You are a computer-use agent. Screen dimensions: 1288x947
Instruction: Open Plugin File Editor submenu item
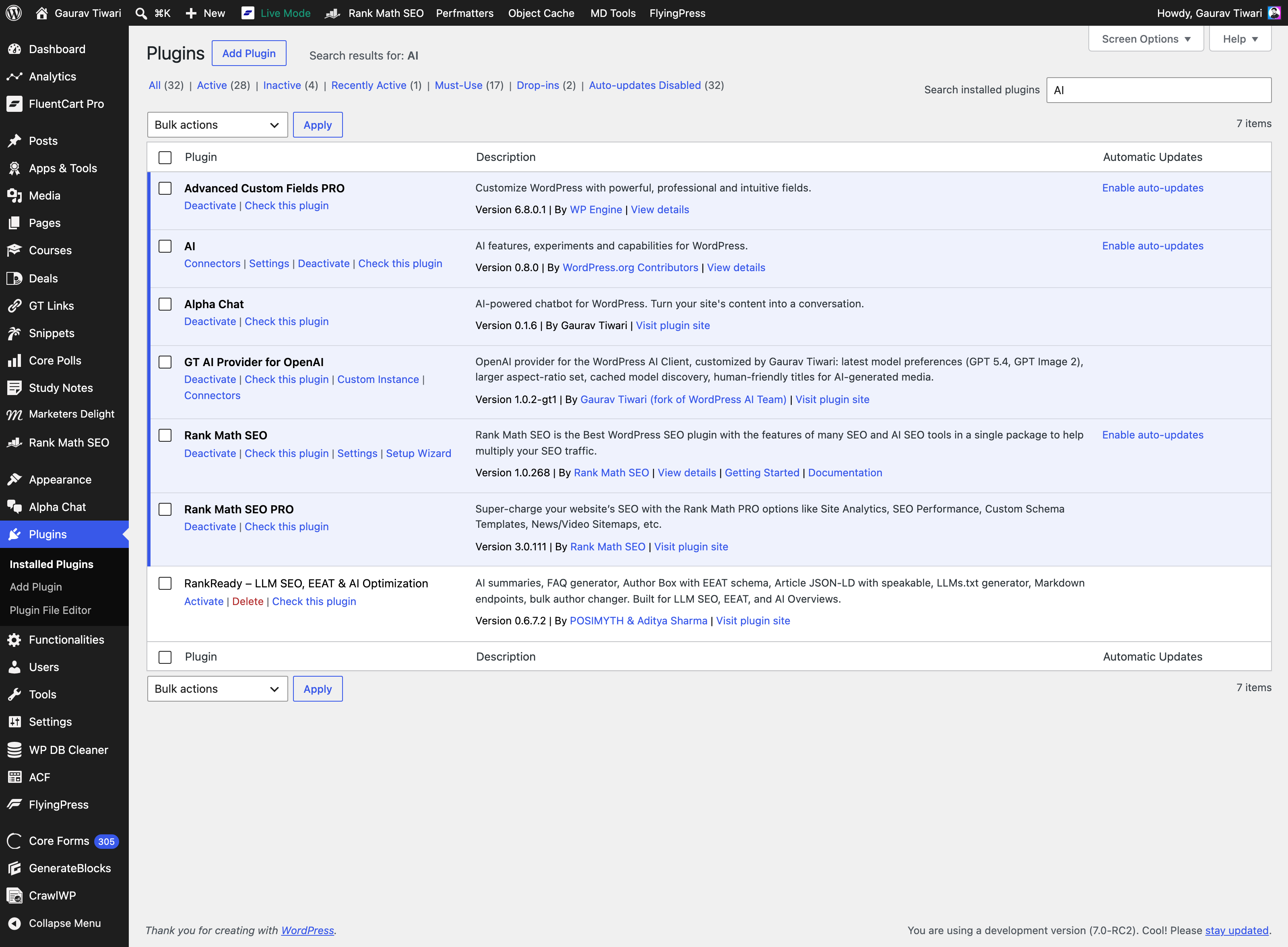(x=50, y=611)
